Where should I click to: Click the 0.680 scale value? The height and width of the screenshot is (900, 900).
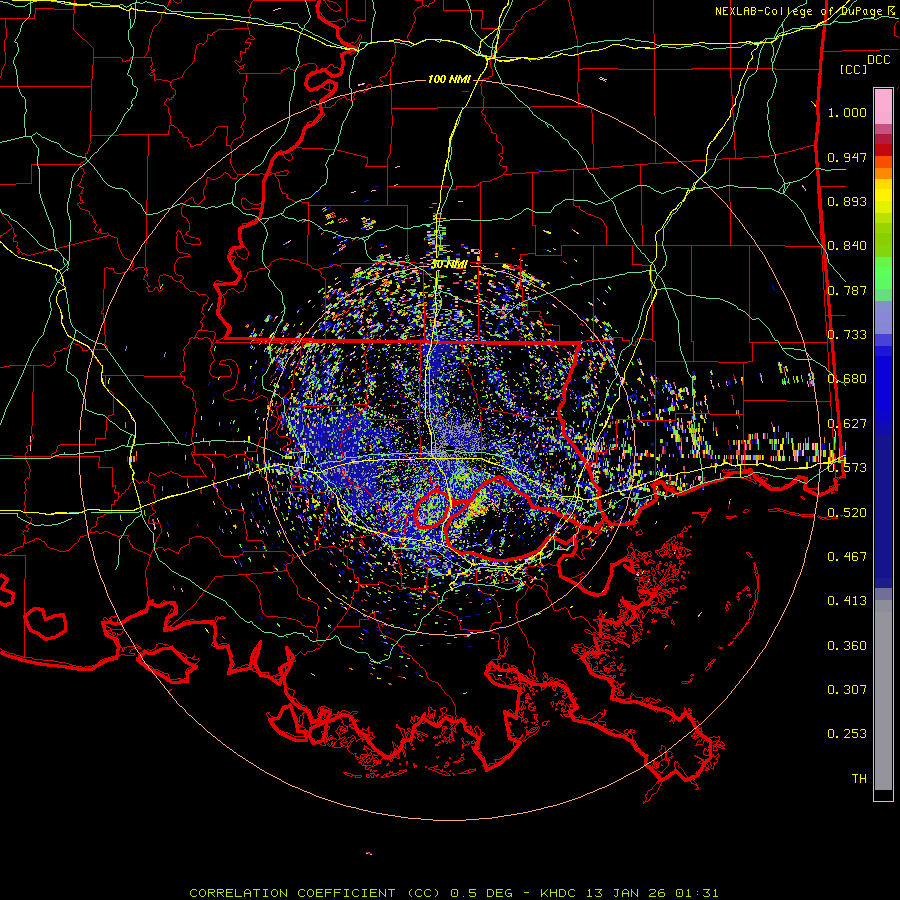[847, 379]
